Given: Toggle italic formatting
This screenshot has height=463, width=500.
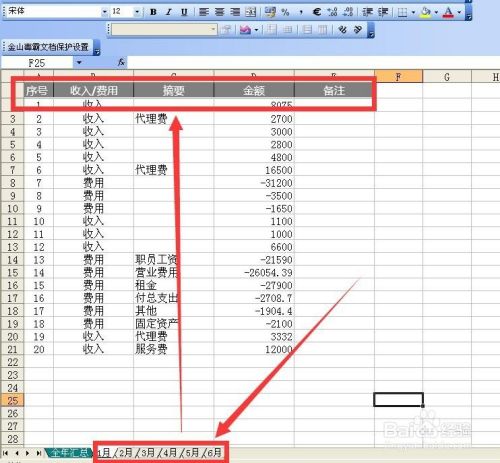Looking at the screenshot, I should [169, 12].
